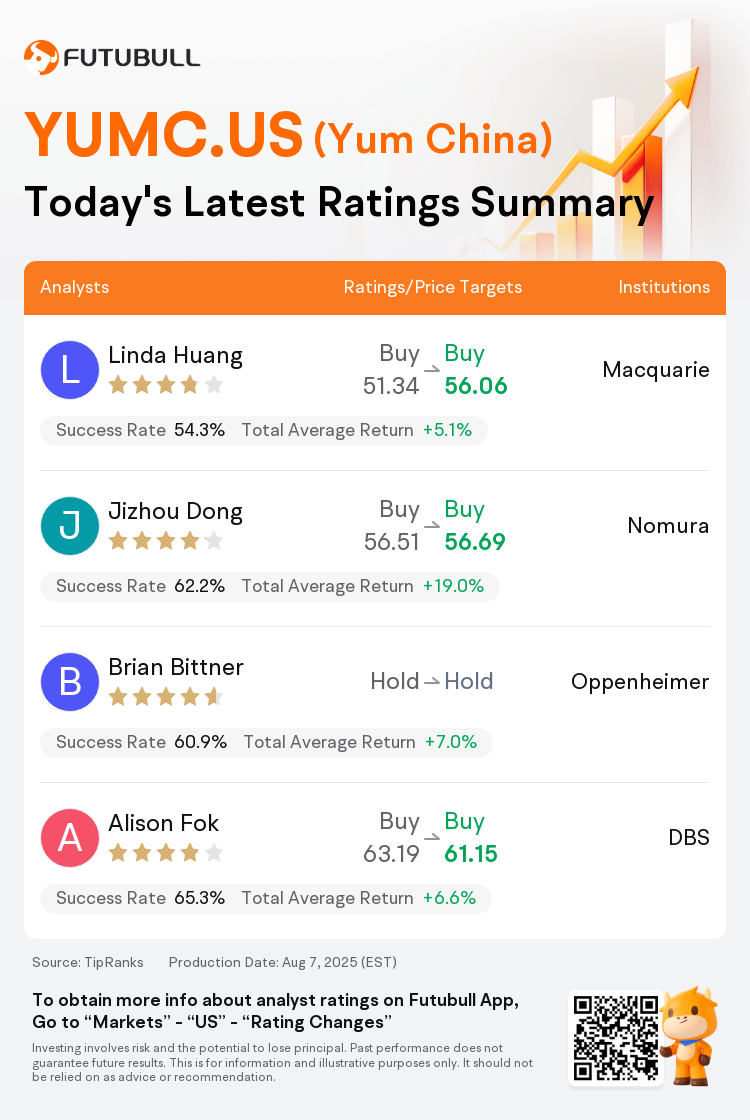Select Linda Huang's avatar circle

pyautogui.click(x=70, y=370)
